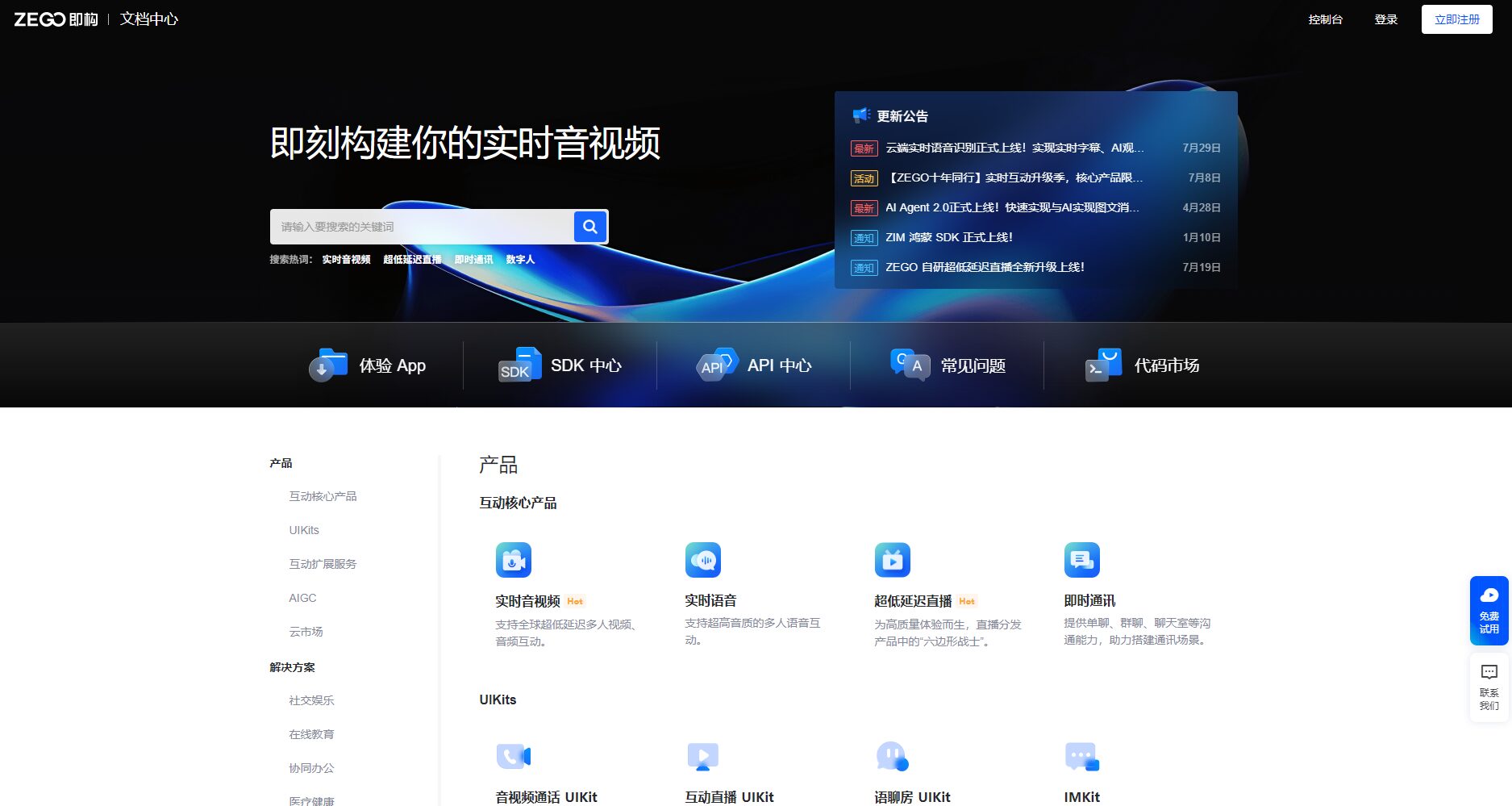This screenshot has height=806, width=1512.
Task: Open the 实时语音 product title
Action: tap(710, 600)
